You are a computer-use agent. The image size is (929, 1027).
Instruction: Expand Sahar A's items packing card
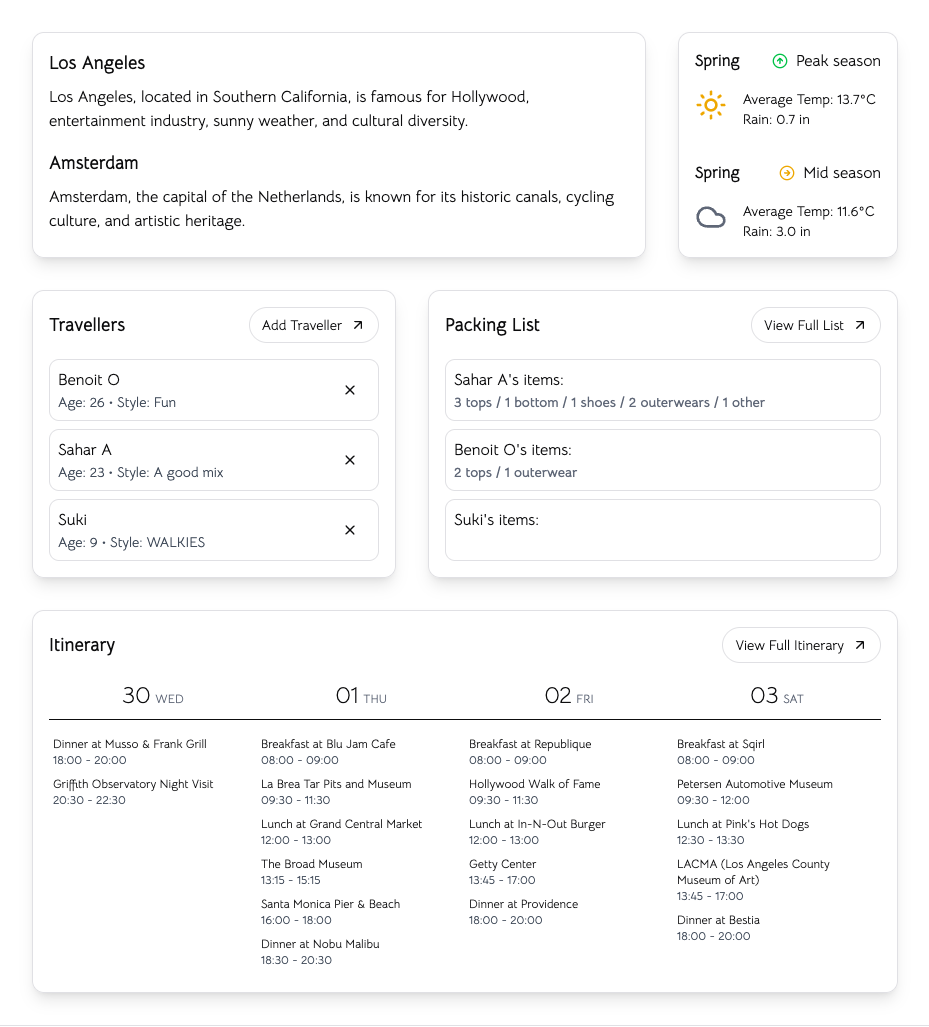(x=662, y=390)
